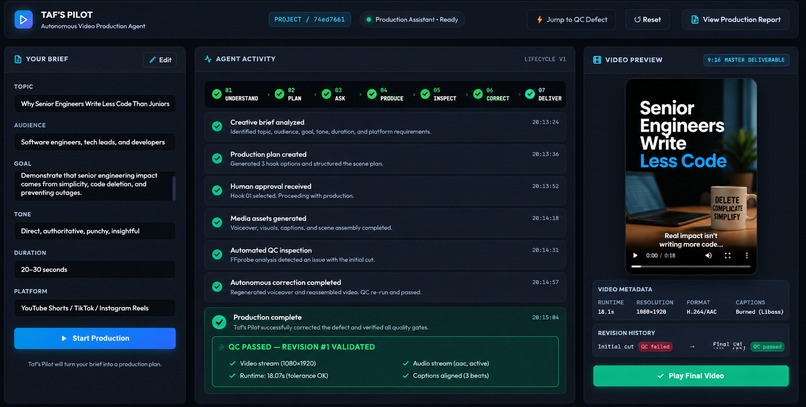Click the QC Passed banner icon
806x407 pixels.
pos(222,347)
